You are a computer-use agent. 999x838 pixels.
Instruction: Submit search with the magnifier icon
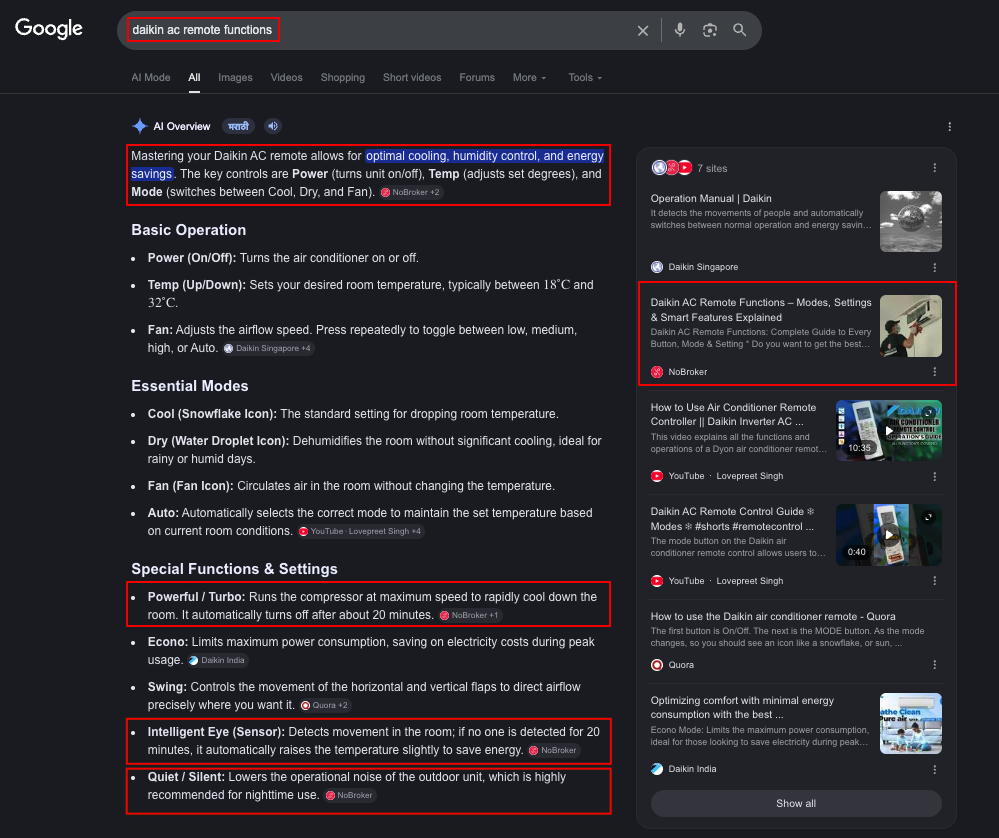tap(740, 30)
